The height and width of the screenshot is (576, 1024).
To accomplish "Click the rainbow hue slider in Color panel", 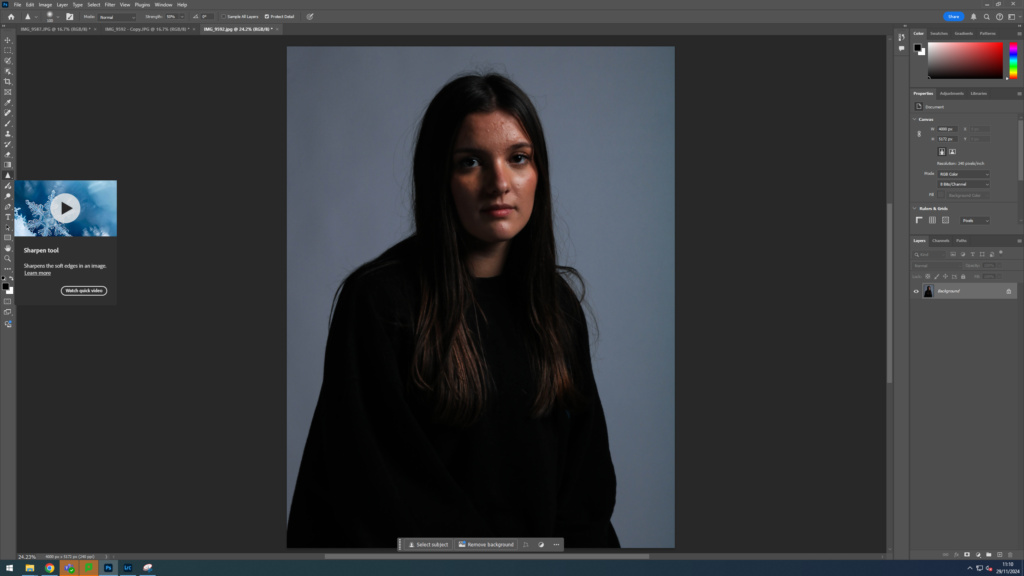I will tap(1013, 61).
